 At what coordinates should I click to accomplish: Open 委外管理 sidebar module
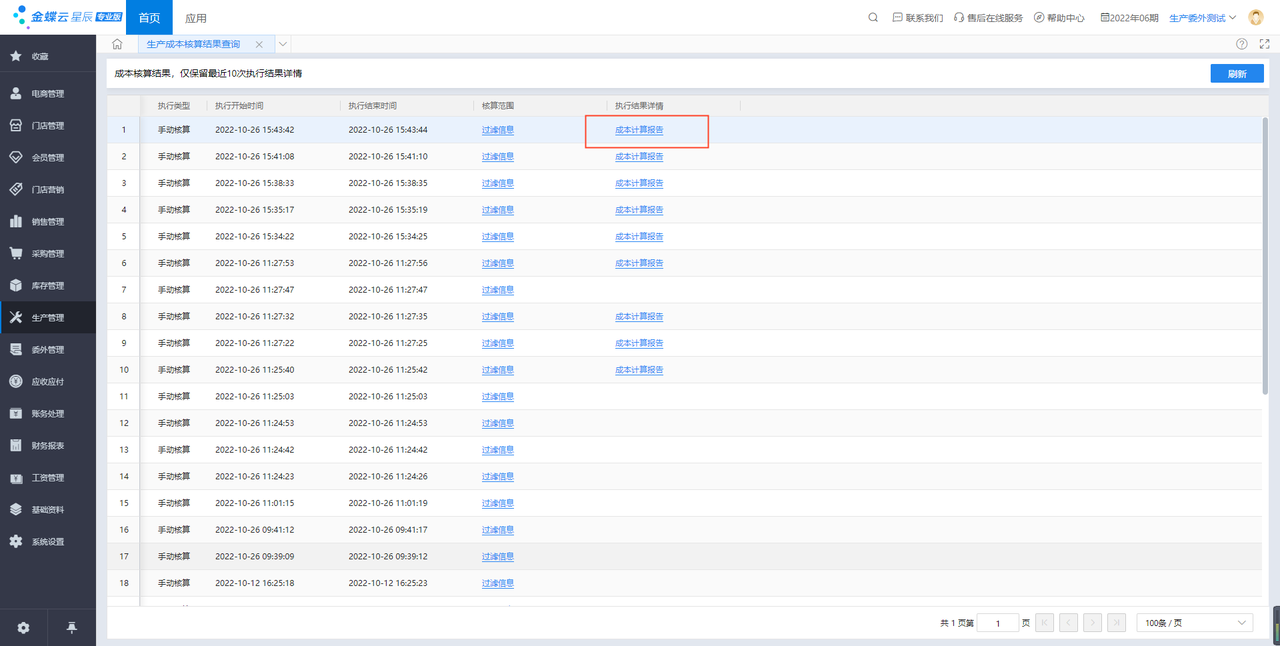pos(48,350)
